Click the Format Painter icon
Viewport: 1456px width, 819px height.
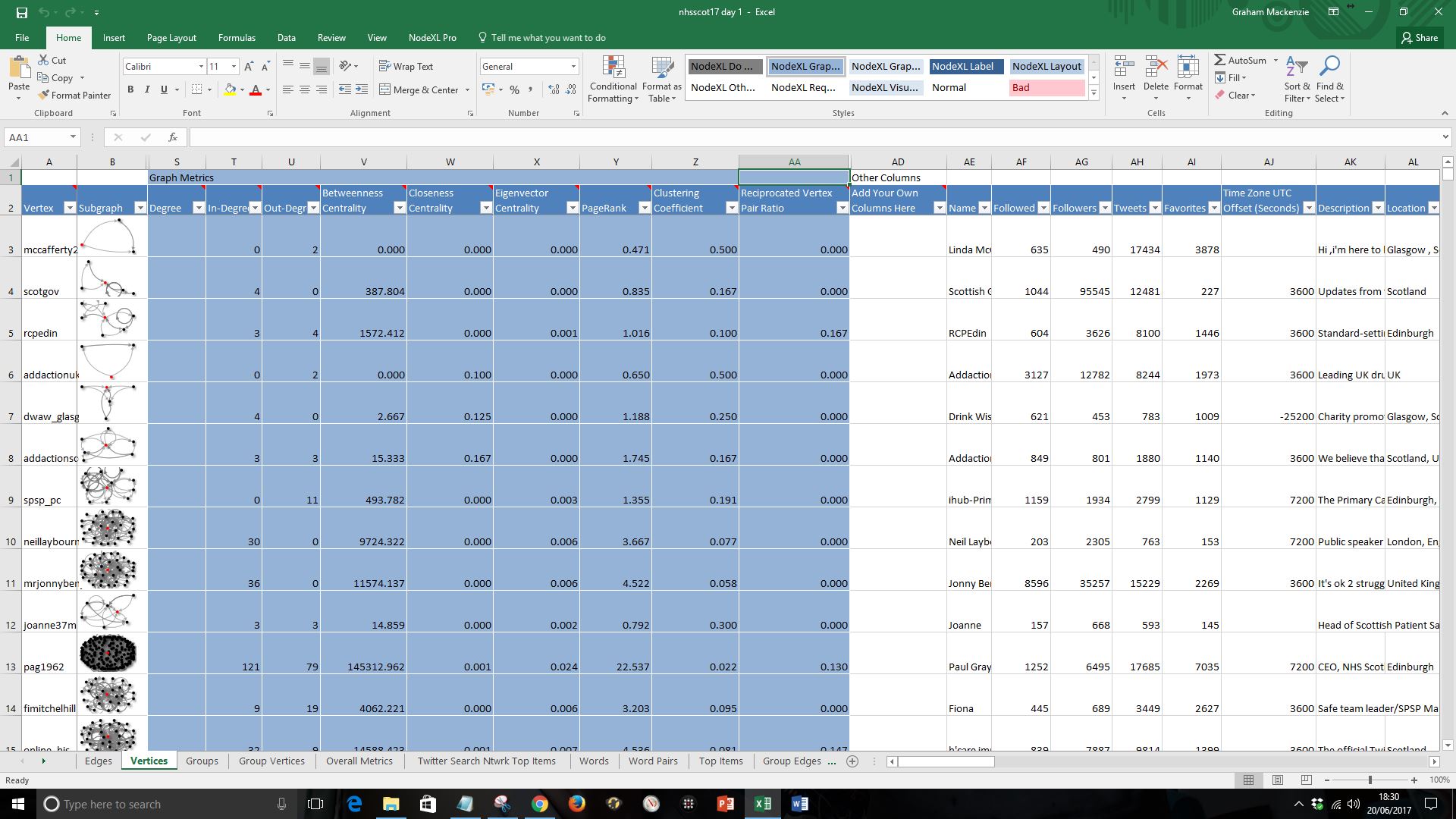(x=44, y=95)
